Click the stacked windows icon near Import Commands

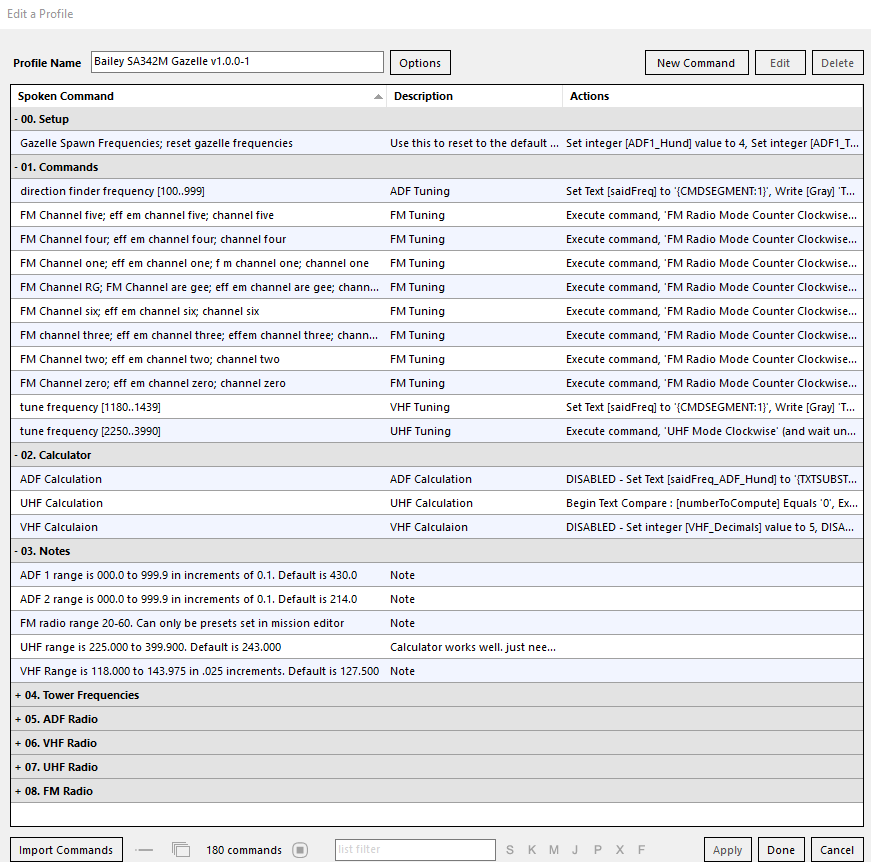(181, 850)
